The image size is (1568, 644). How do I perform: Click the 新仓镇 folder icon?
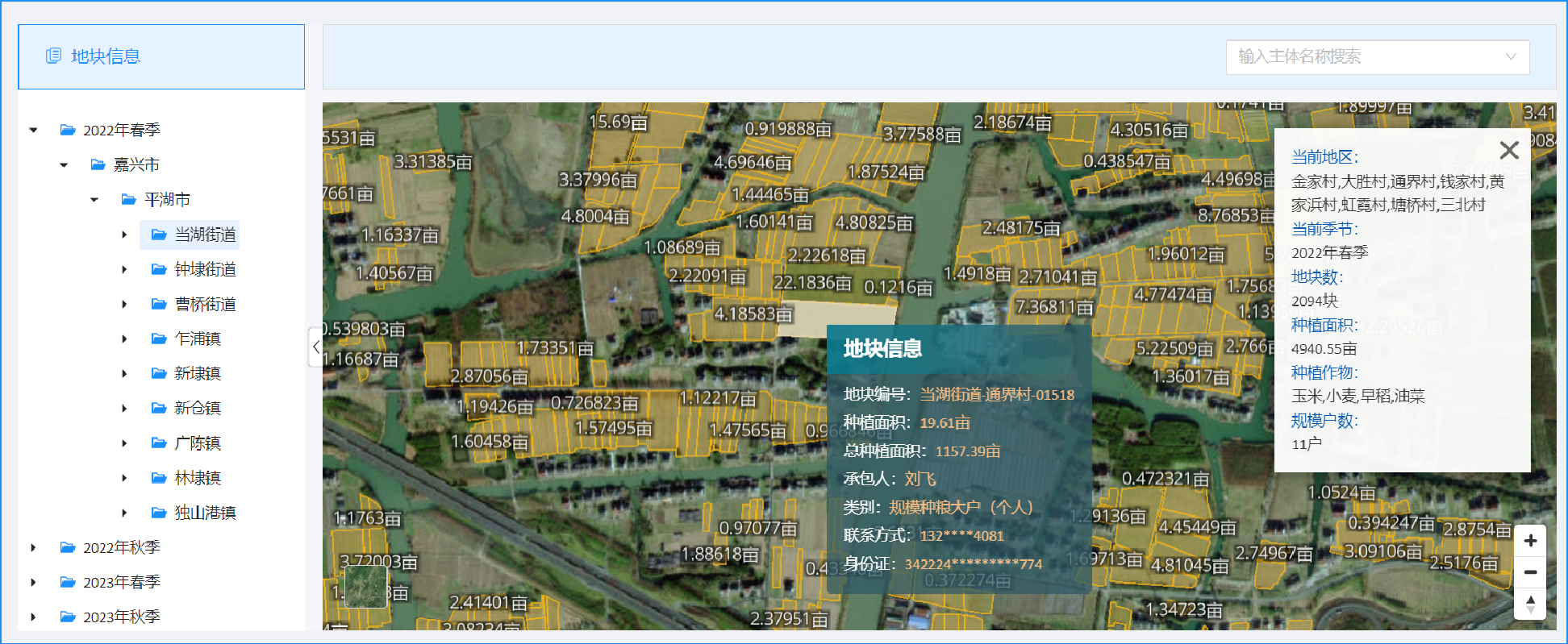(159, 408)
